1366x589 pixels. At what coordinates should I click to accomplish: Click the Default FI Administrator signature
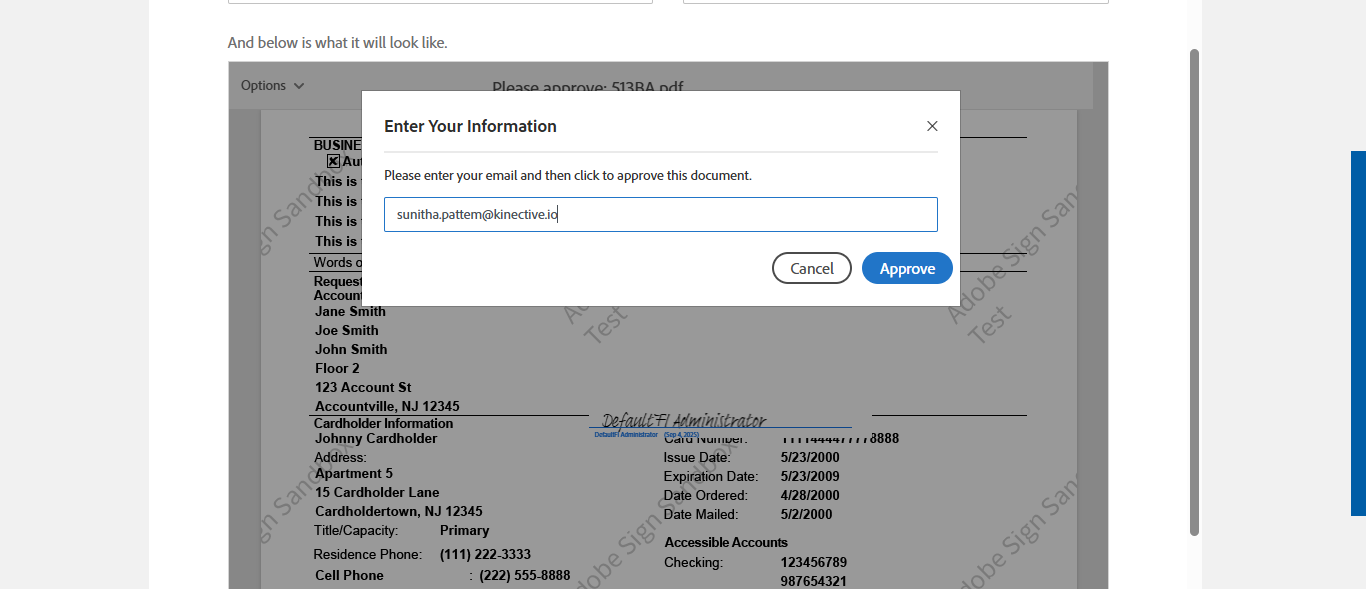(684, 420)
